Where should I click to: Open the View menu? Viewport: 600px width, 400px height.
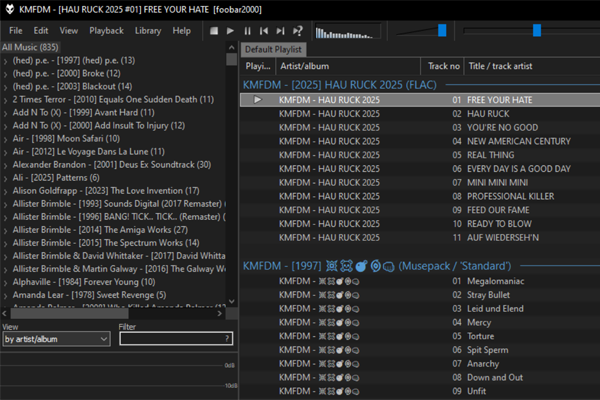click(68, 31)
